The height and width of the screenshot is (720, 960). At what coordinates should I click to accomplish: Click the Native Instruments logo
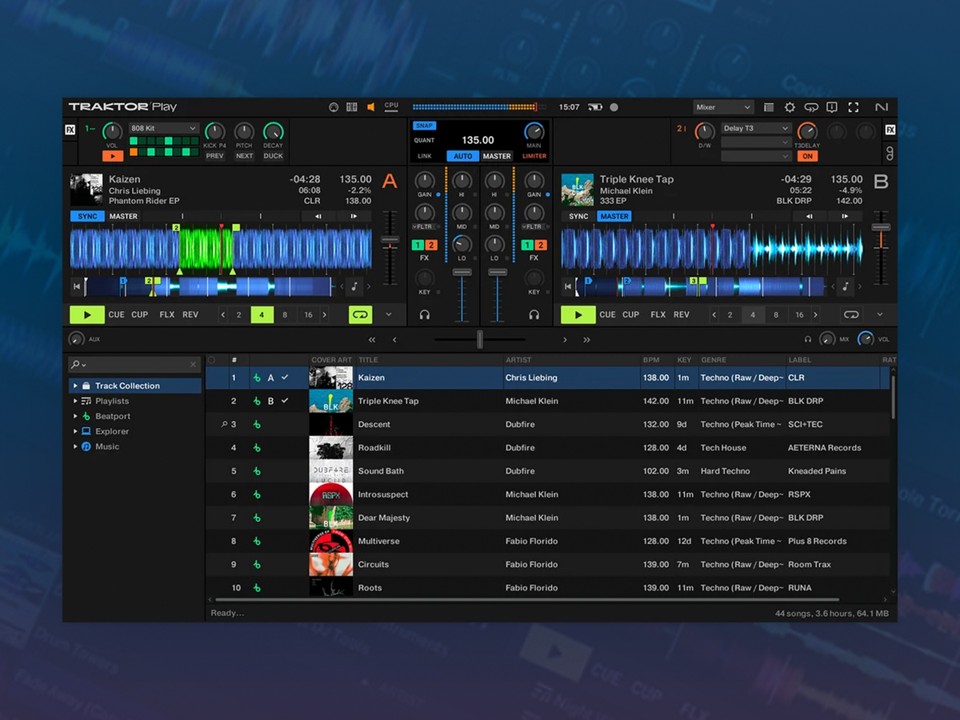[x=881, y=107]
